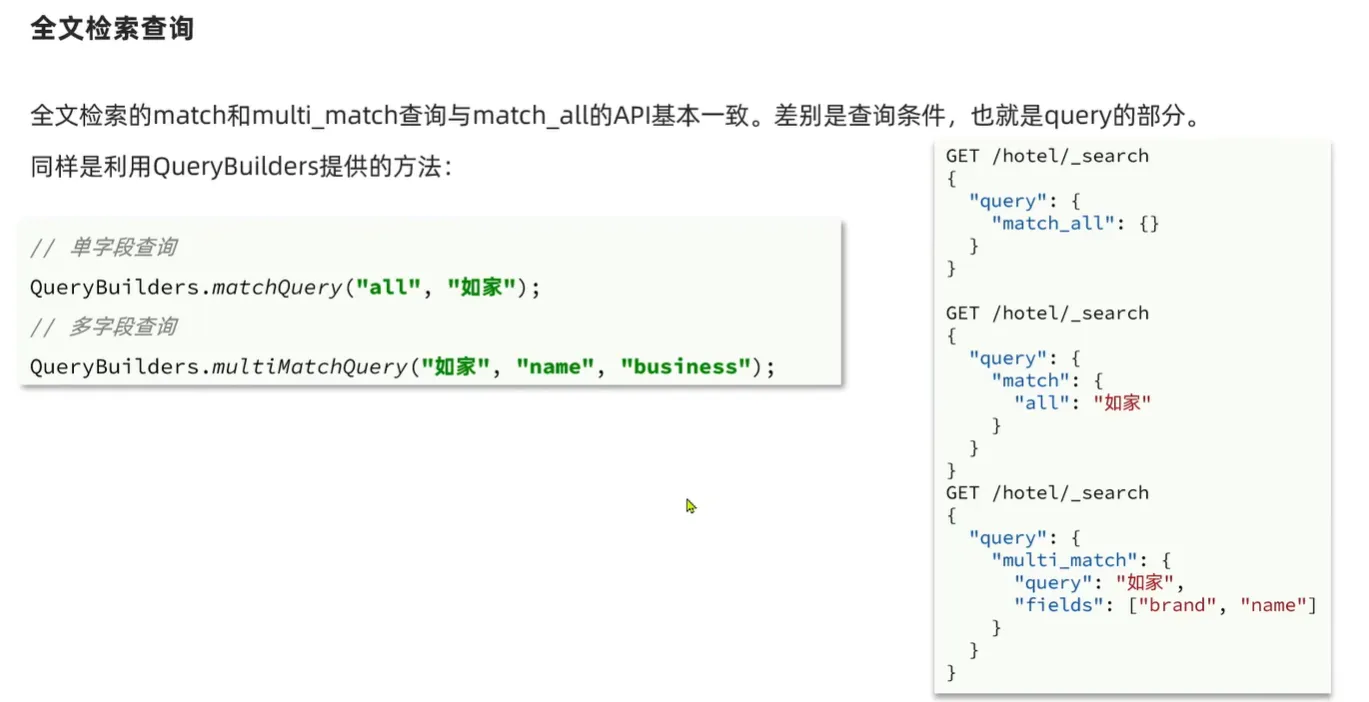Click the "business" argument in multiMatchQuery
Image resolution: width=1369 pixels, height=702 pixels.
(x=685, y=367)
